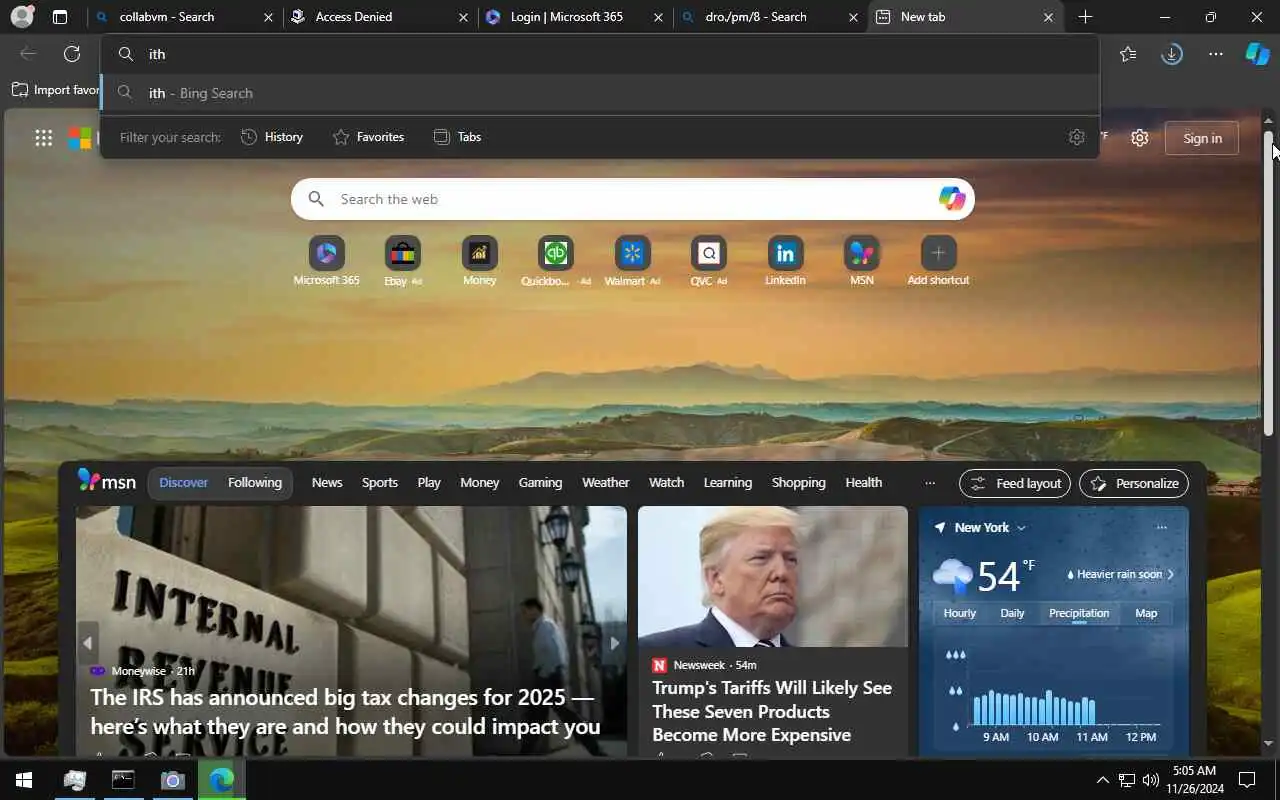The height and width of the screenshot is (800, 1280).
Task: Open the Settings and more ellipsis menu
Action: 1216,54
